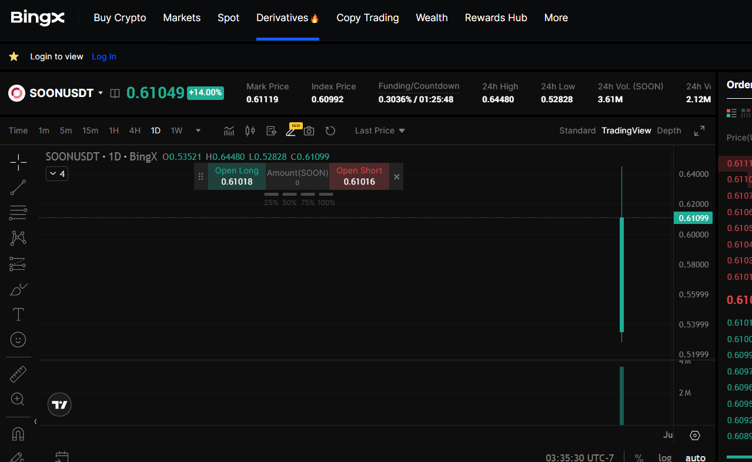Click the fullscreen expand chart icon
The height and width of the screenshot is (462, 752).
[x=699, y=131]
